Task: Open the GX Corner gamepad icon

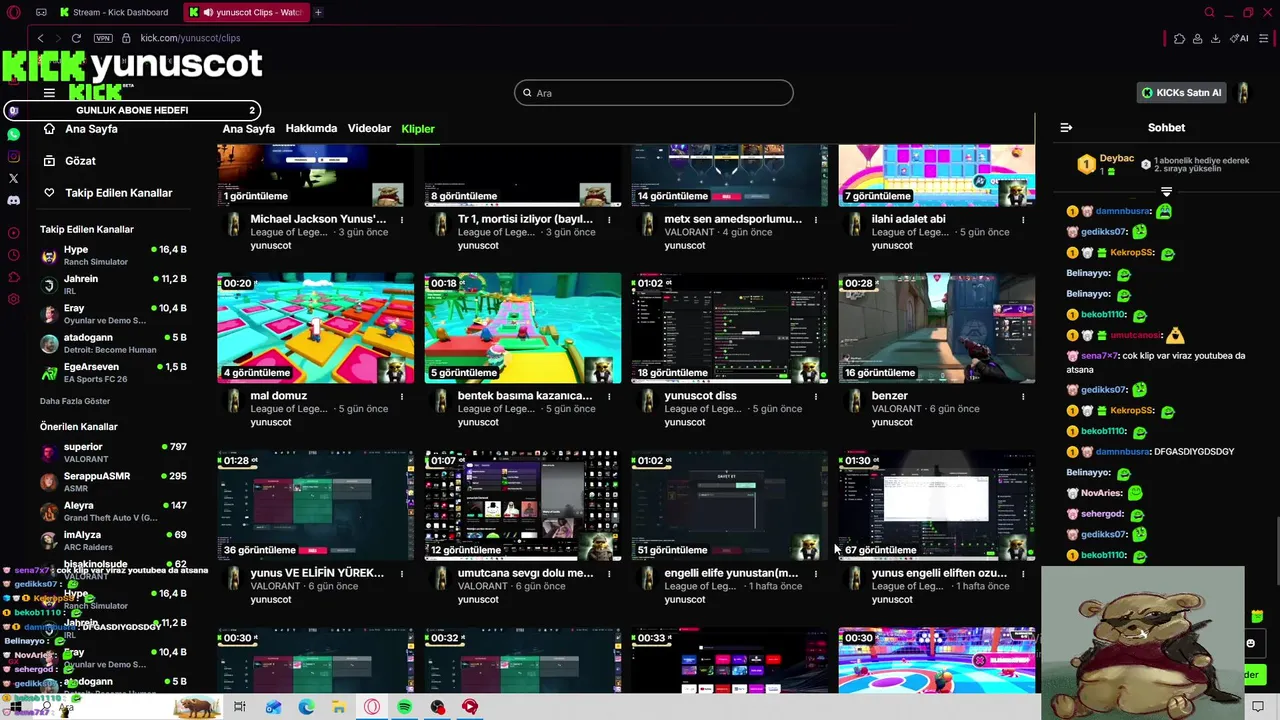Action: tap(41, 12)
